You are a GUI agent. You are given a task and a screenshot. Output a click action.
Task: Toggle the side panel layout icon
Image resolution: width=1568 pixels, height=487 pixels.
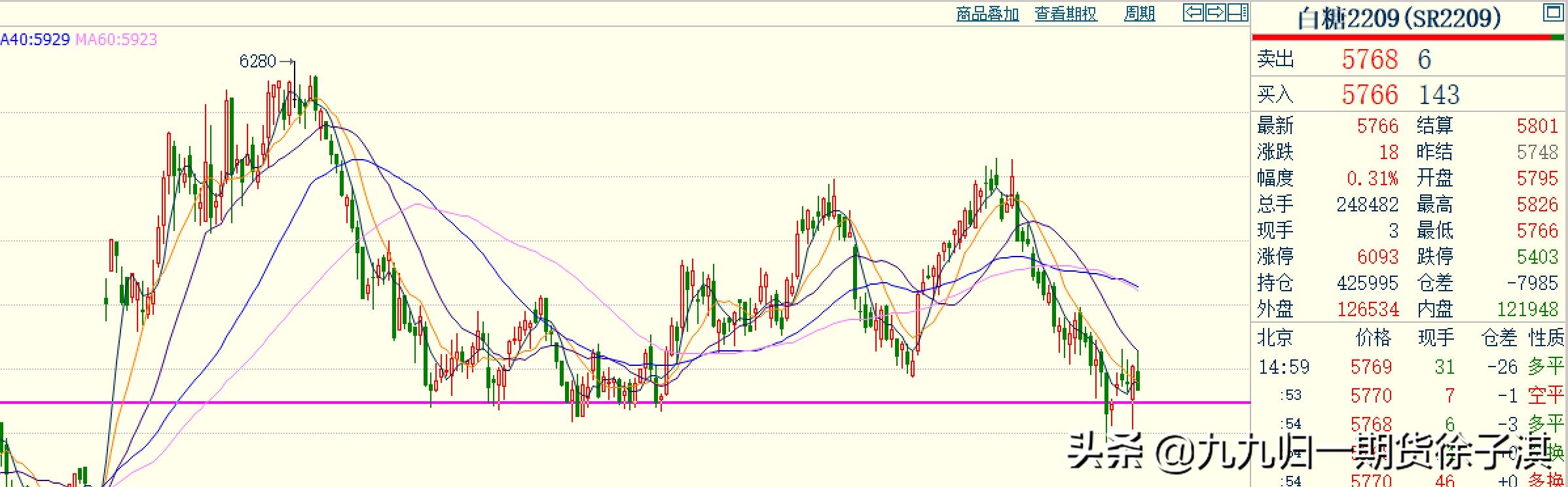click(x=1237, y=12)
